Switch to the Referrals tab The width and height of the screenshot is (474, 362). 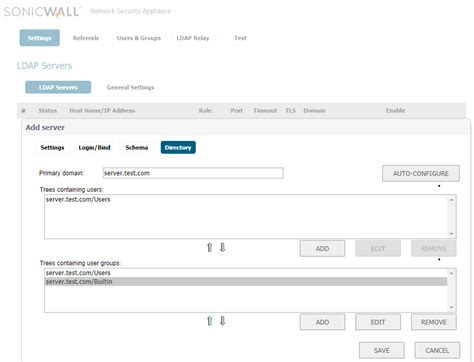[86, 38]
